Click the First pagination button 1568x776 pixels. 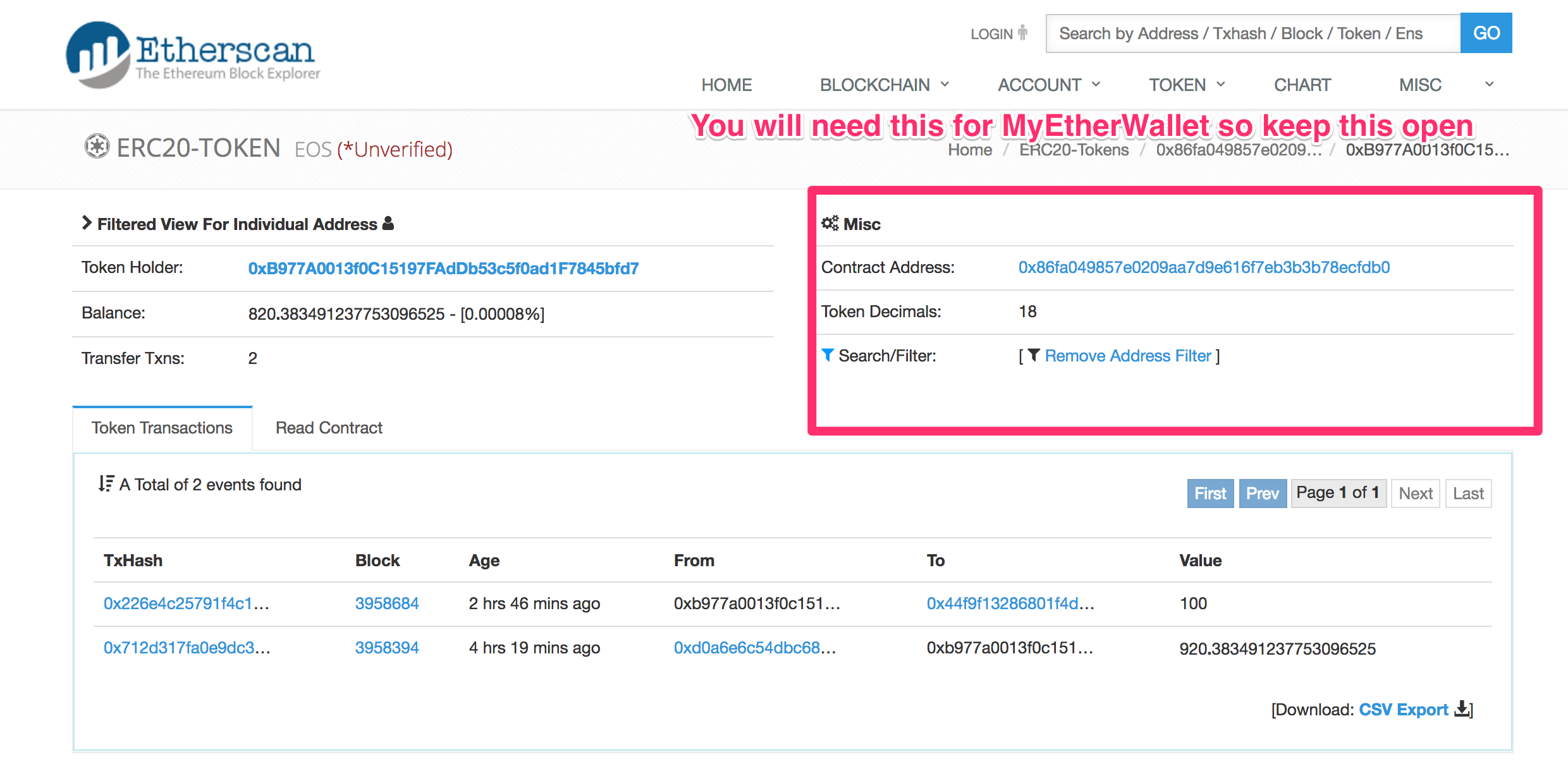pyautogui.click(x=1210, y=493)
